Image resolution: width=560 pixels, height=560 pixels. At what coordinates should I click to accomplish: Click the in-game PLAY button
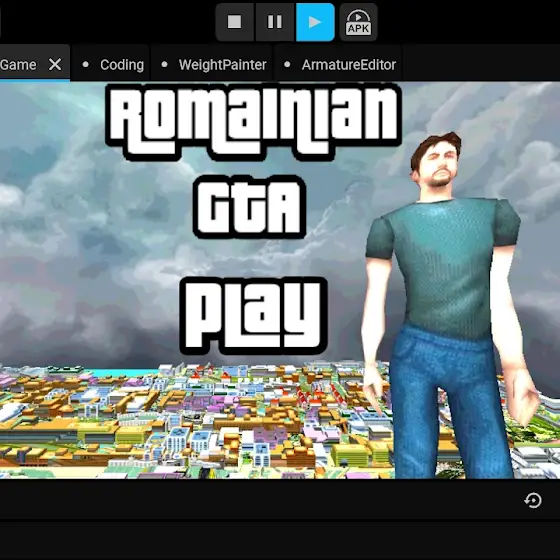(x=253, y=316)
